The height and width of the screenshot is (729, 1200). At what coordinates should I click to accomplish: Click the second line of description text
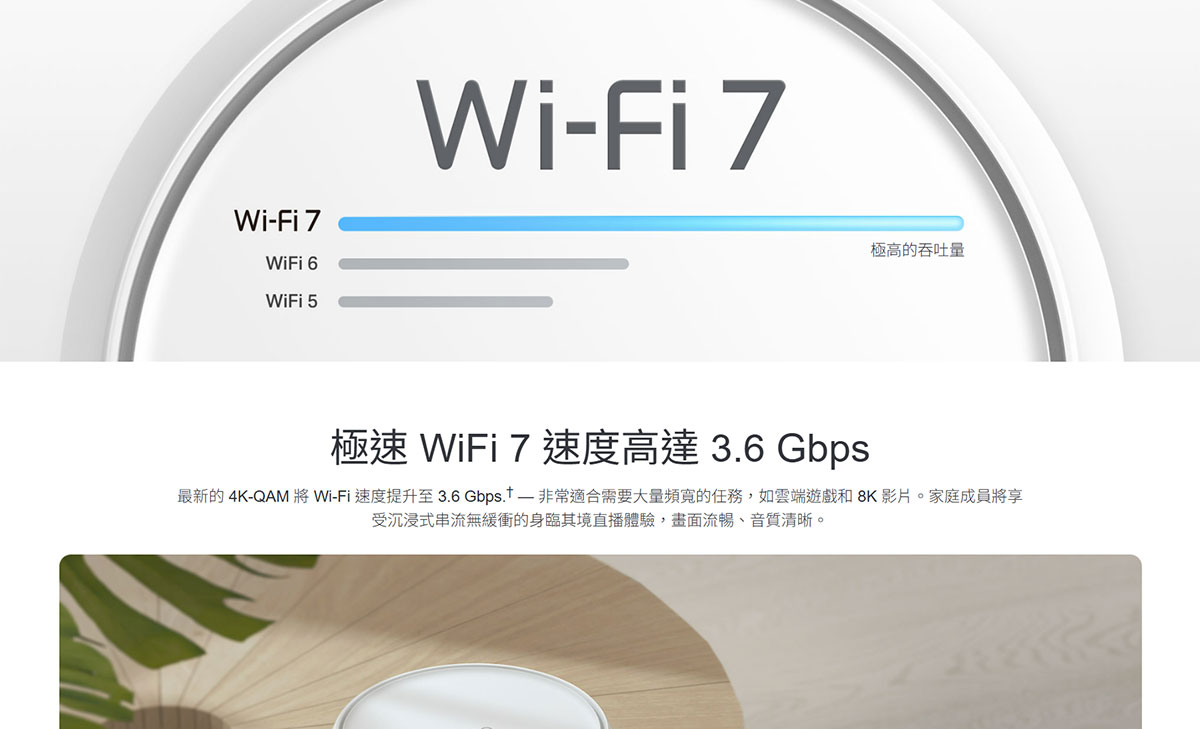(600, 521)
